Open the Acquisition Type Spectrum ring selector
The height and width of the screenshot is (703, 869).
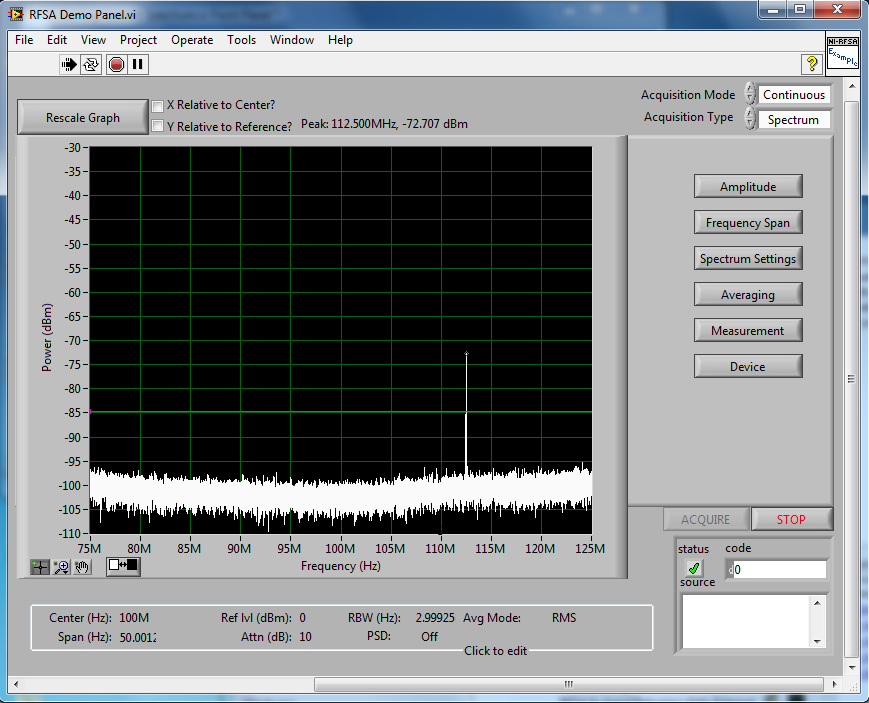tap(794, 120)
